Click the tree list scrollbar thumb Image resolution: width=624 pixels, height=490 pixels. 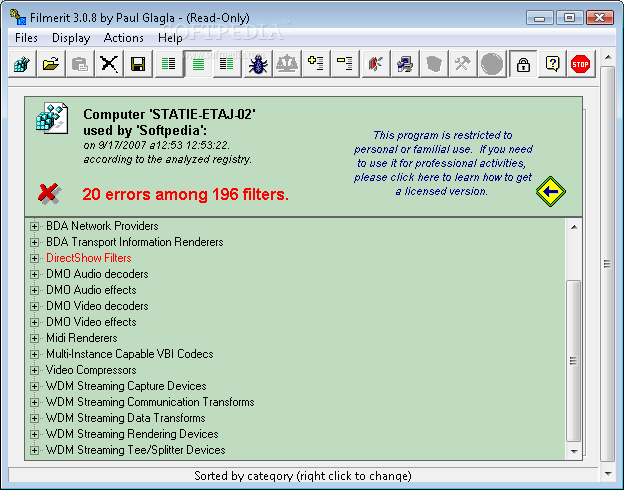coord(573,361)
